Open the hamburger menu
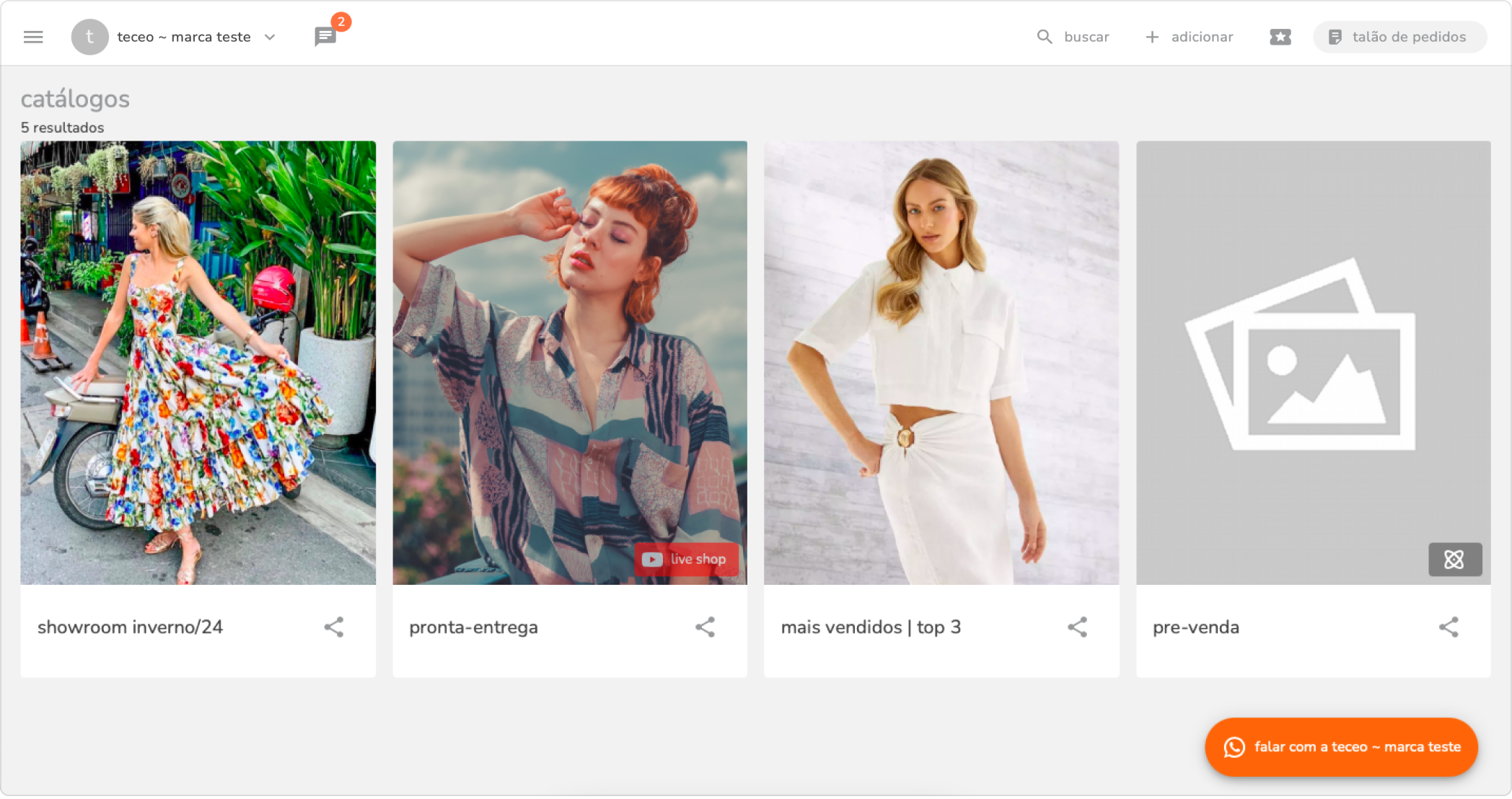Viewport: 1512px width, 799px height. (x=33, y=37)
